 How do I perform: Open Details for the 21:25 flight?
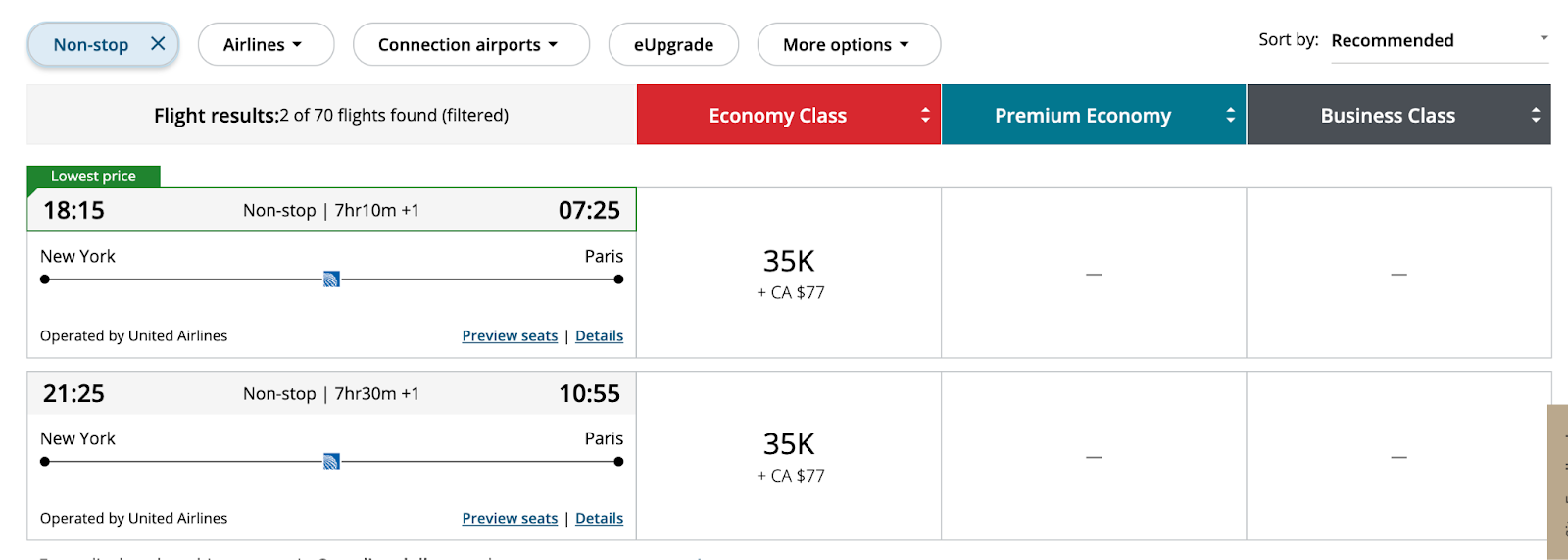(599, 519)
